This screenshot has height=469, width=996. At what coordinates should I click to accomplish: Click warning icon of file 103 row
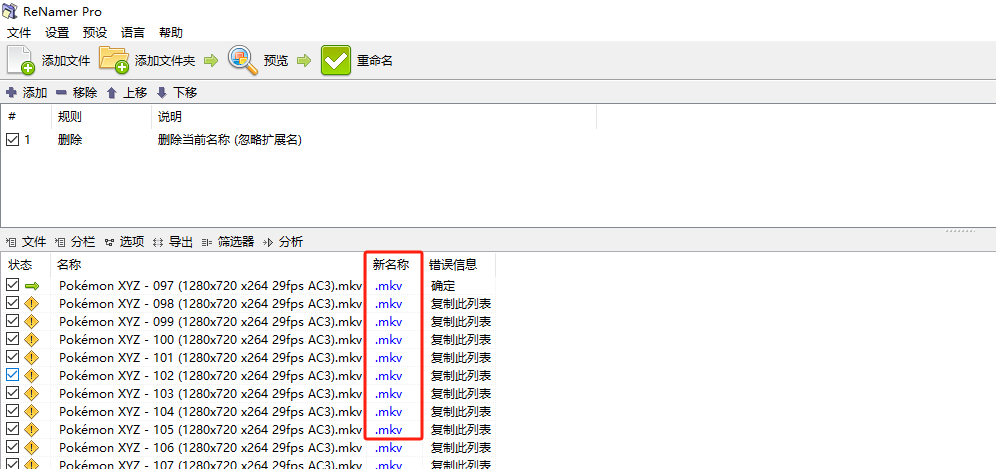click(x=32, y=393)
